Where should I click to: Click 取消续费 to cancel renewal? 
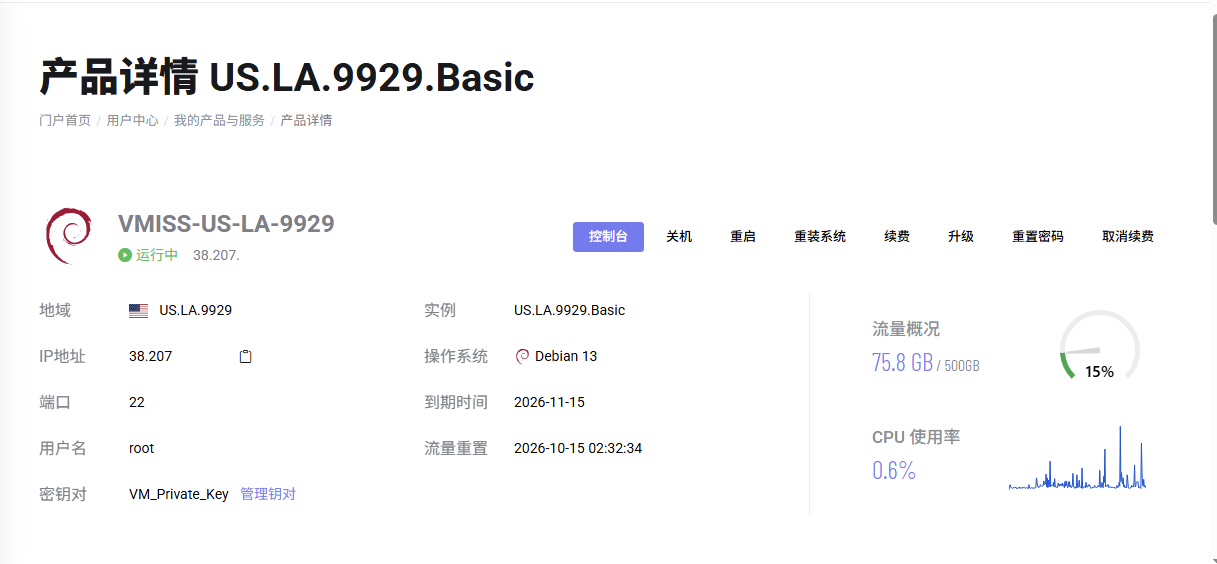(x=1128, y=237)
